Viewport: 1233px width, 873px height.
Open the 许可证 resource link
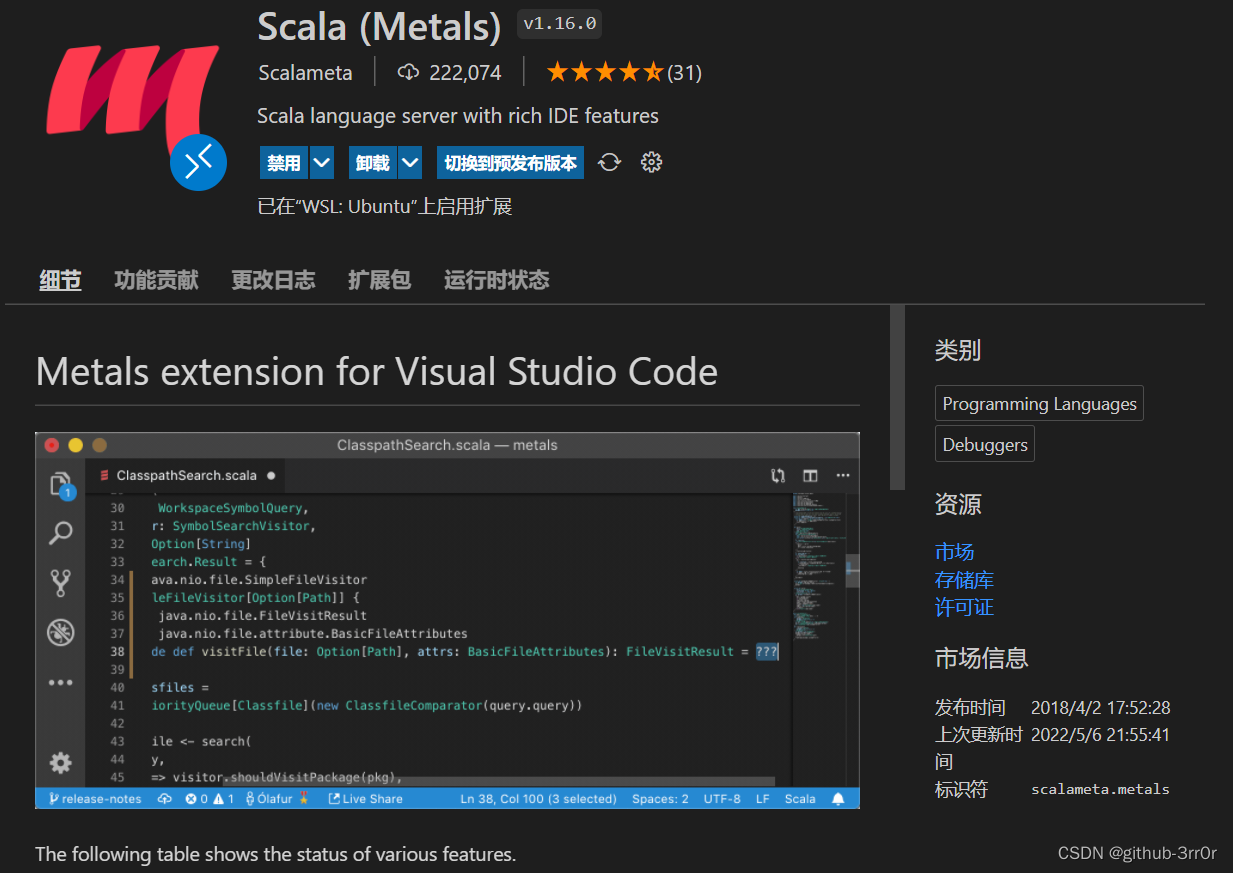964,607
